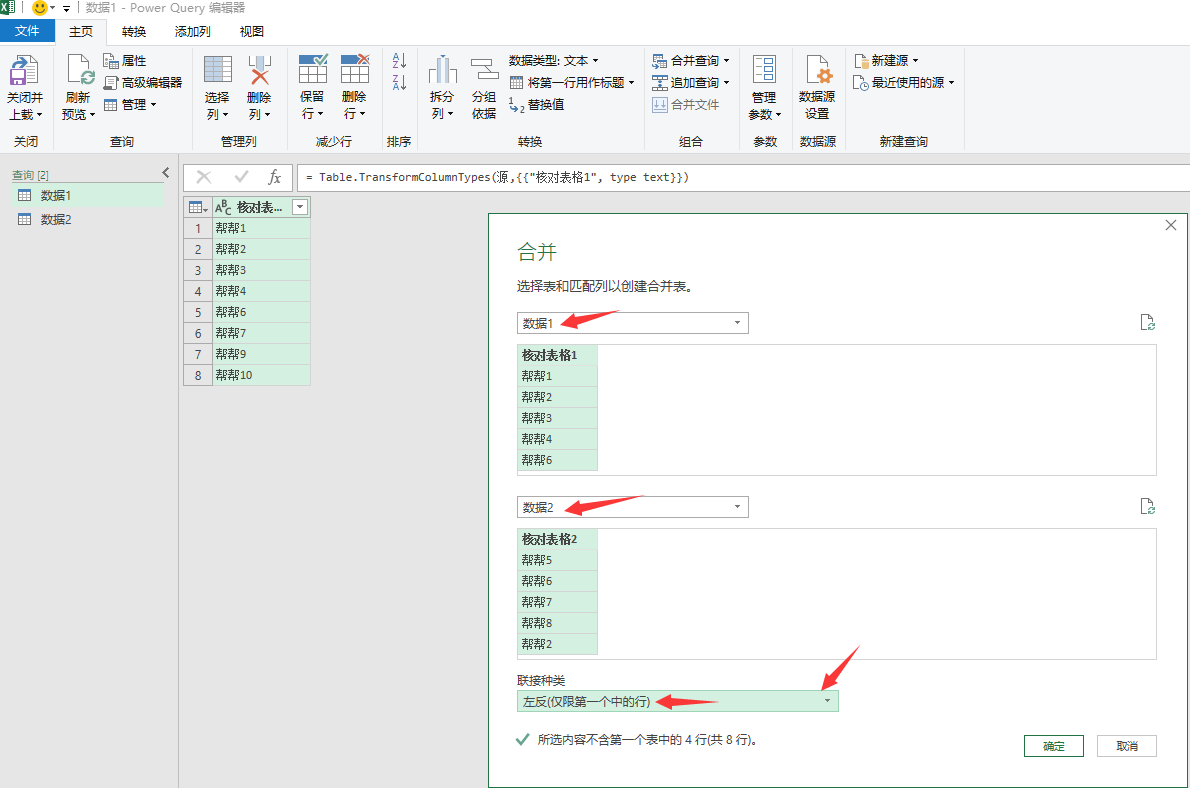Click 帮帮3 in the 数据1 preview
Viewport: 1190px width, 788px height.
pyautogui.click(x=557, y=418)
